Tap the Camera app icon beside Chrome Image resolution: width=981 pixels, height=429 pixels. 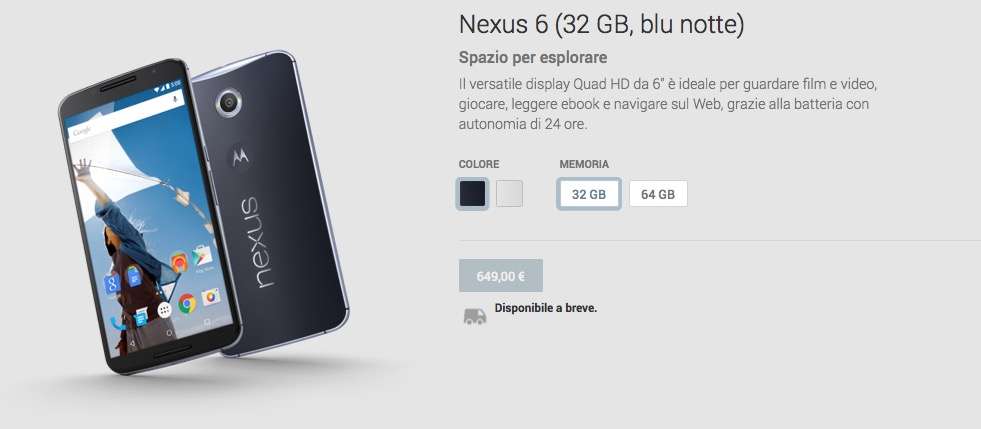pyautogui.click(x=211, y=296)
